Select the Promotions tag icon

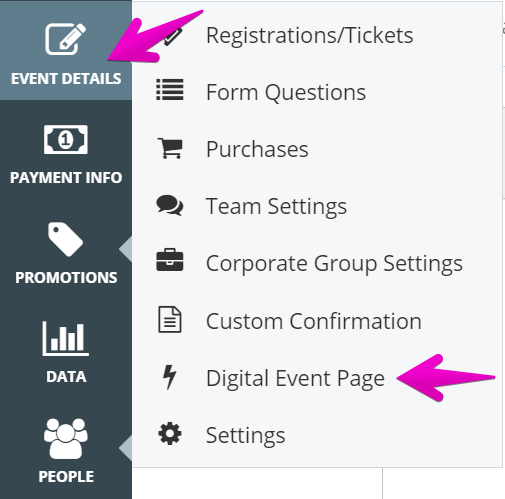tap(65, 239)
